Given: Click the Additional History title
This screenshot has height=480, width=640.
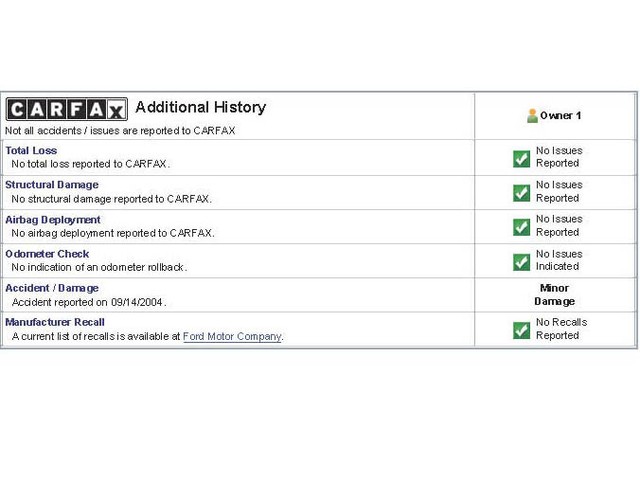Looking at the screenshot, I should 200,107.
